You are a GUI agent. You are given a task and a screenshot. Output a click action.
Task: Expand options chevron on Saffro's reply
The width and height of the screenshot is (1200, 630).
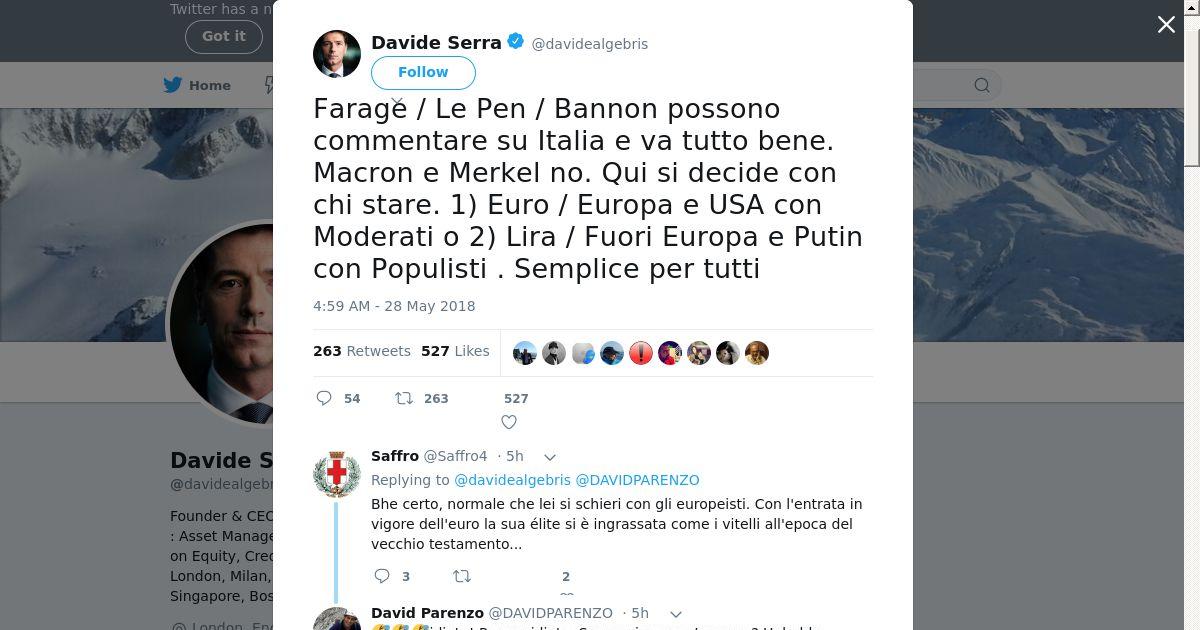(x=549, y=457)
